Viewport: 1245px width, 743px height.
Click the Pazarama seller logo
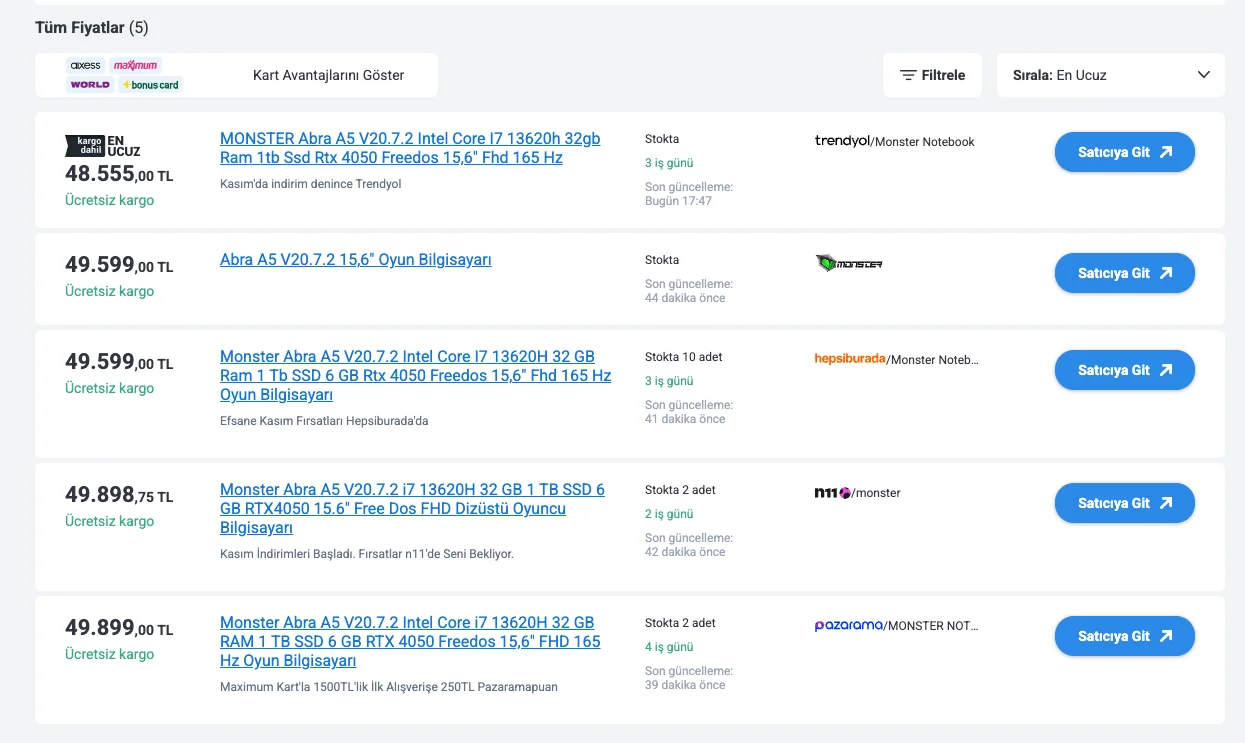click(x=848, y=625)
